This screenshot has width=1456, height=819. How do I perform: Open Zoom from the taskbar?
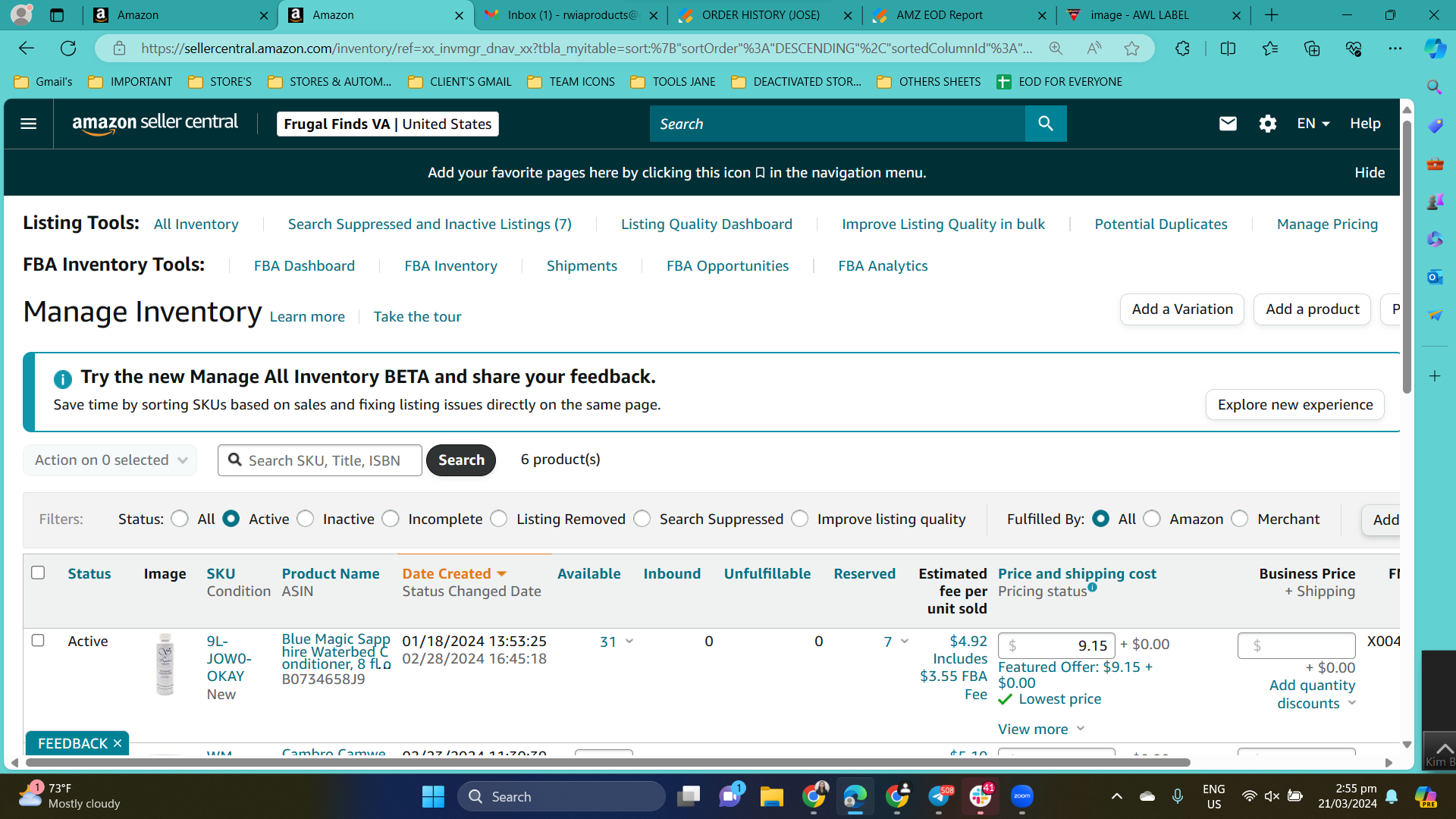1022,796
